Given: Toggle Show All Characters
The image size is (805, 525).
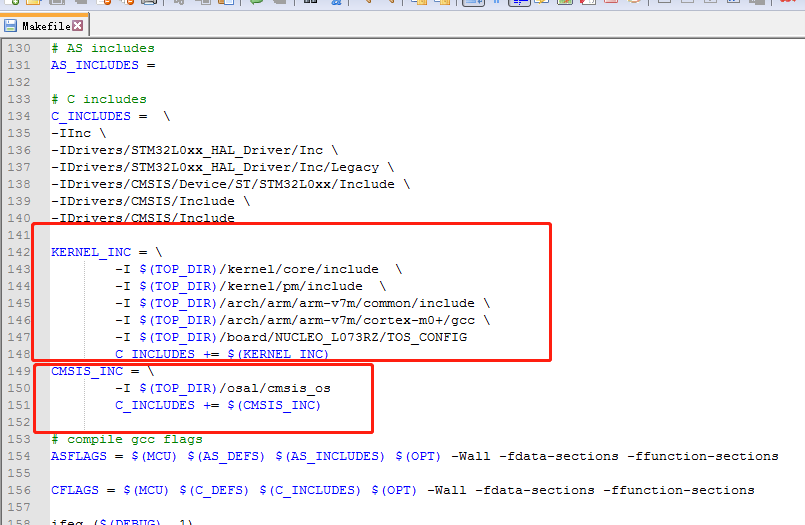Looking at the screenshot, I should [495, 2].
